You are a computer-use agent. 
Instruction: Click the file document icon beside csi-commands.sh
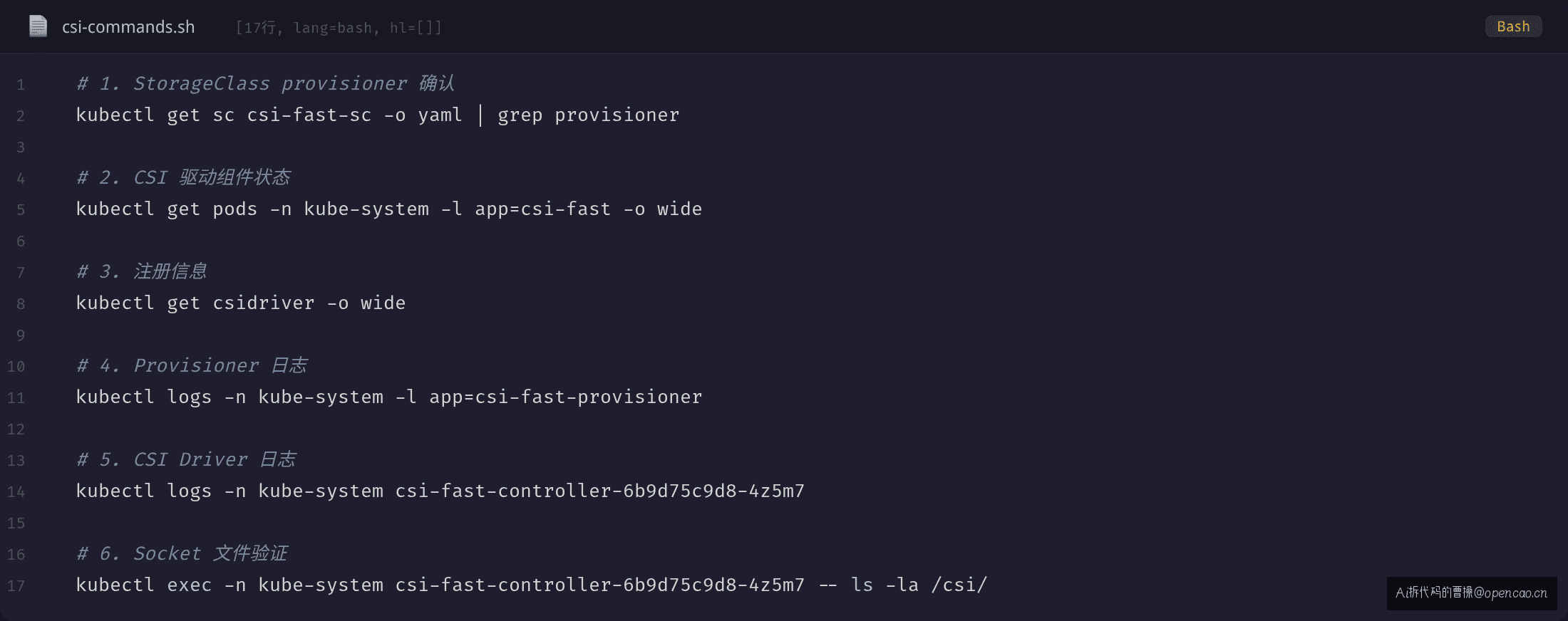click(x=38, y=26)
